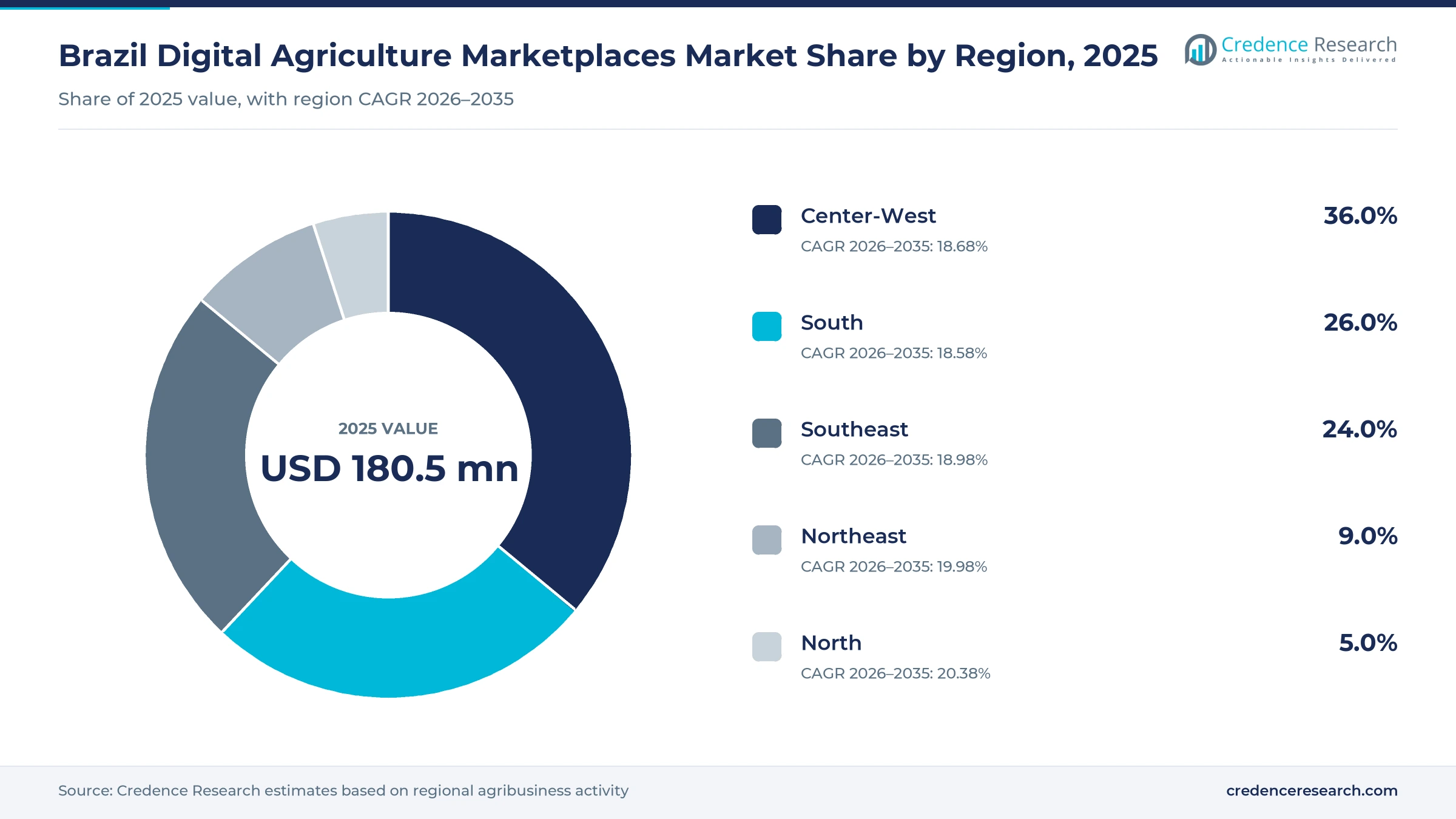Click the Source: Credence Research footer note

tap(343, 790)
